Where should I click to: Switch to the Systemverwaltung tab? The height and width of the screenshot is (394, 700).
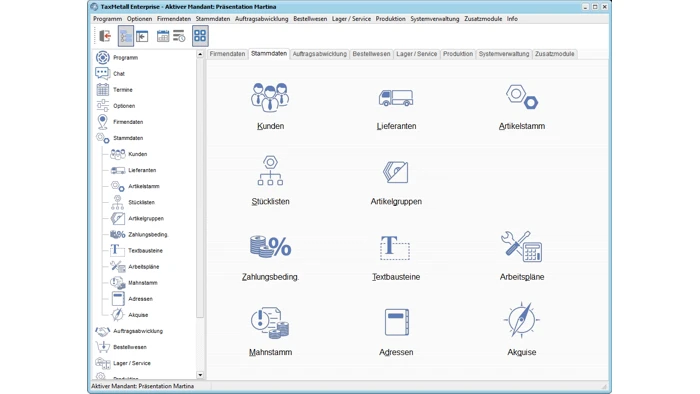tap(504, 54)
